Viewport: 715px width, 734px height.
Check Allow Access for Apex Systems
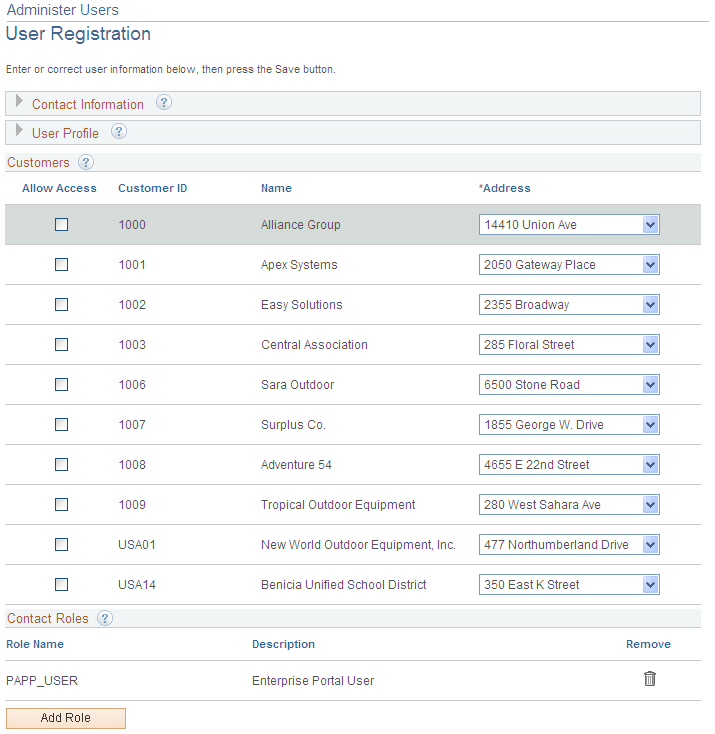coord(61,264)
